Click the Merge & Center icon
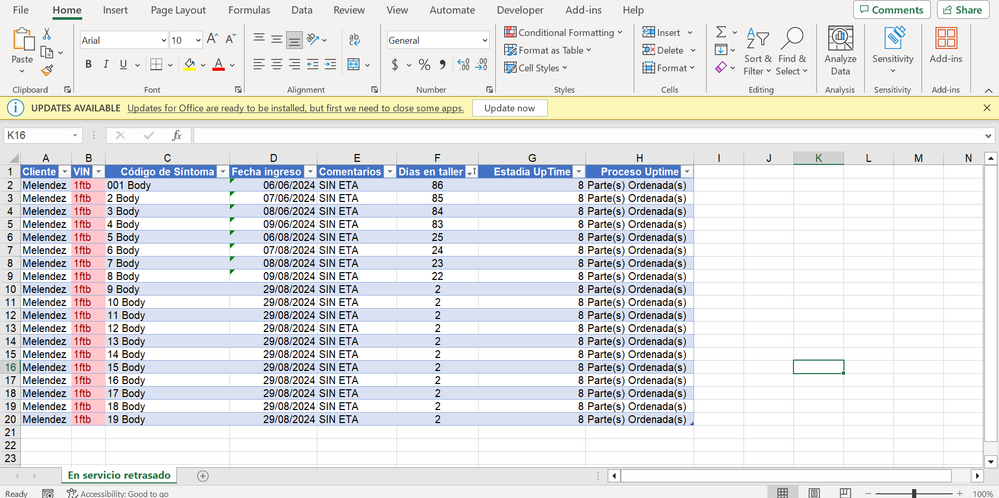Image resolution: width=999 pixels, height=498 pixels. click(x=354, y=64)
